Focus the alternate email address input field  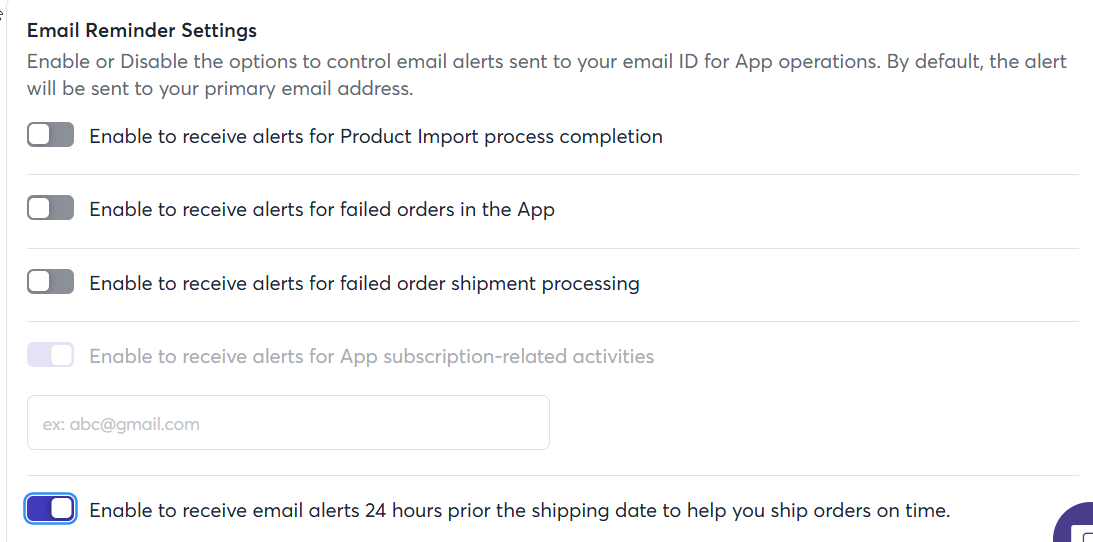(x=288, y=423)
